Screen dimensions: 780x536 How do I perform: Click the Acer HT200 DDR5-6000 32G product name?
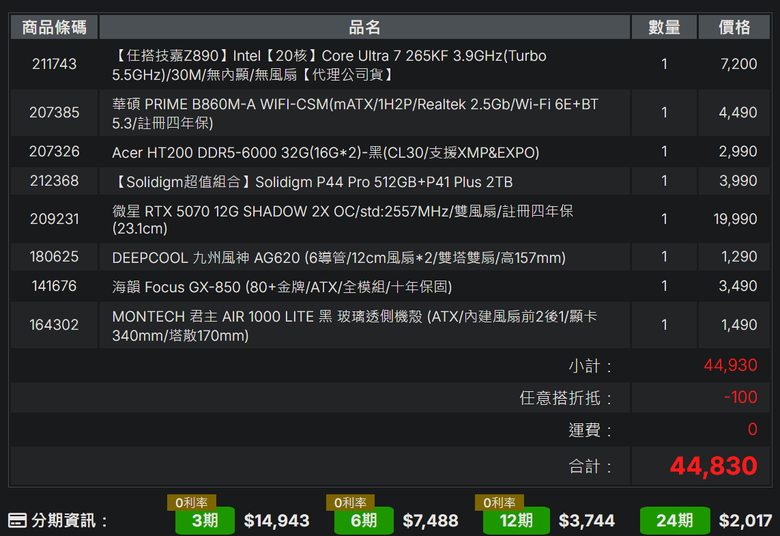point(326,152)
